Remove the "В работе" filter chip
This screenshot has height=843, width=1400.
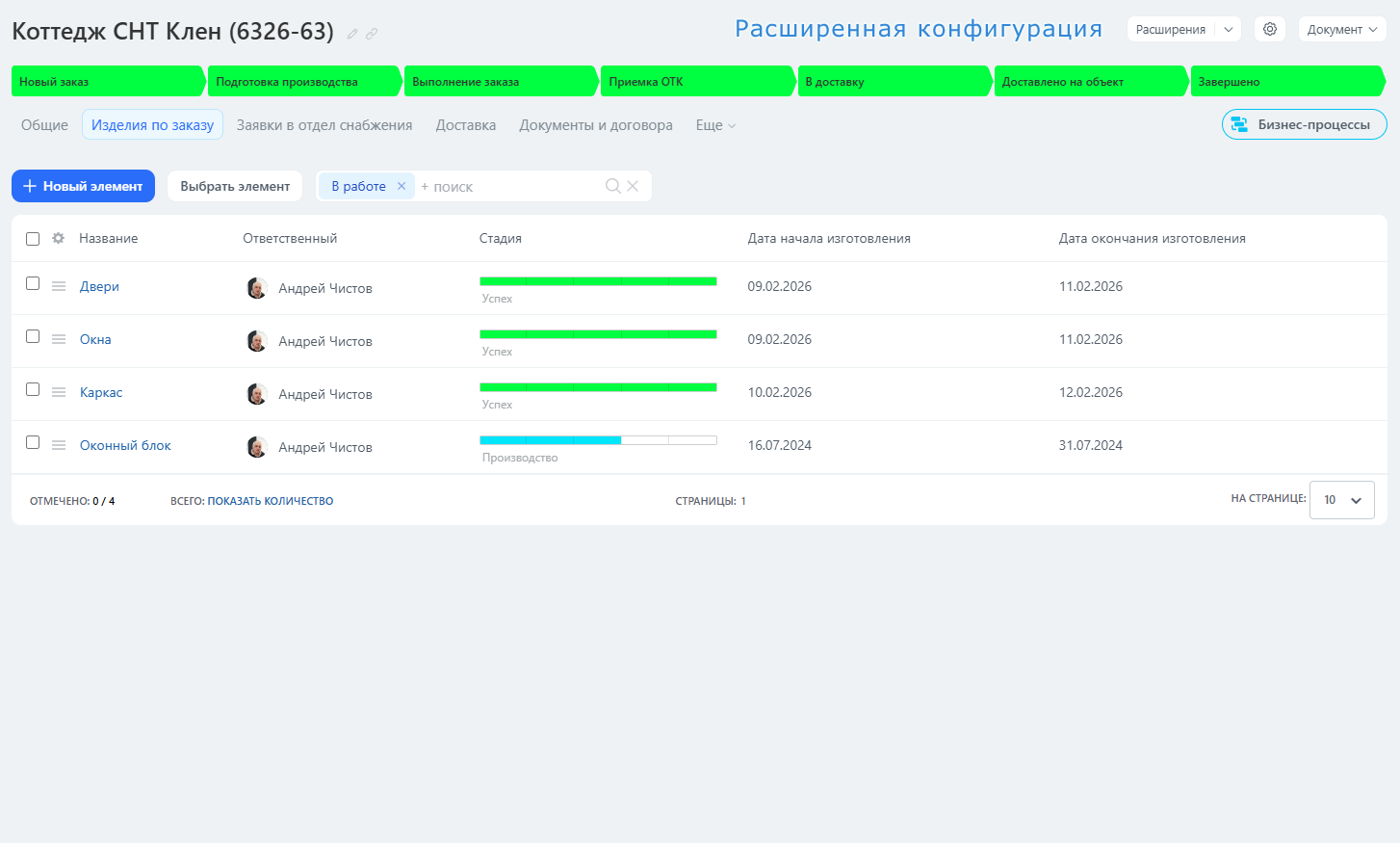coord(402,186)
